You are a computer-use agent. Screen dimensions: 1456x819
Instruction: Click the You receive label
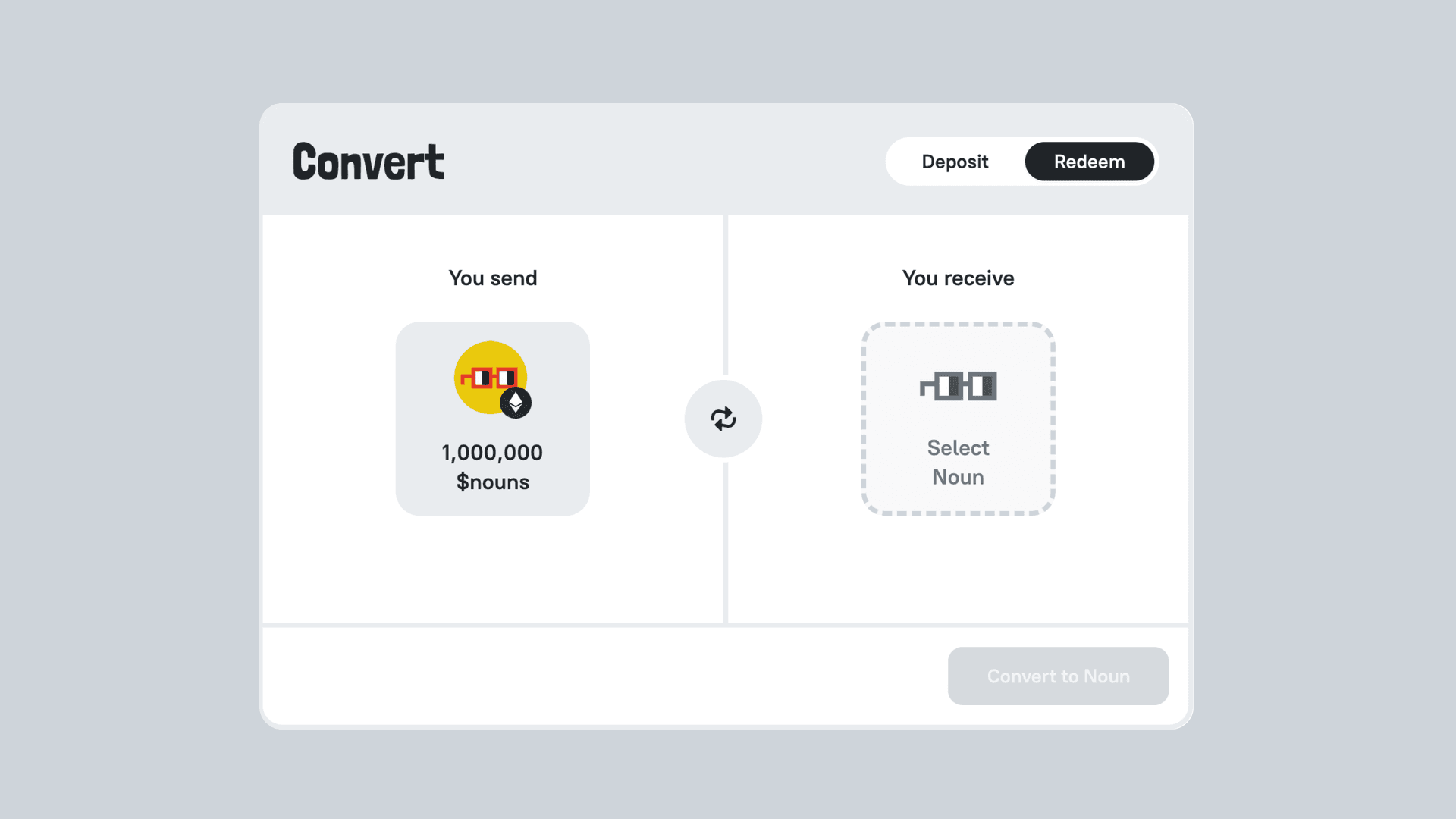point(958,278)
